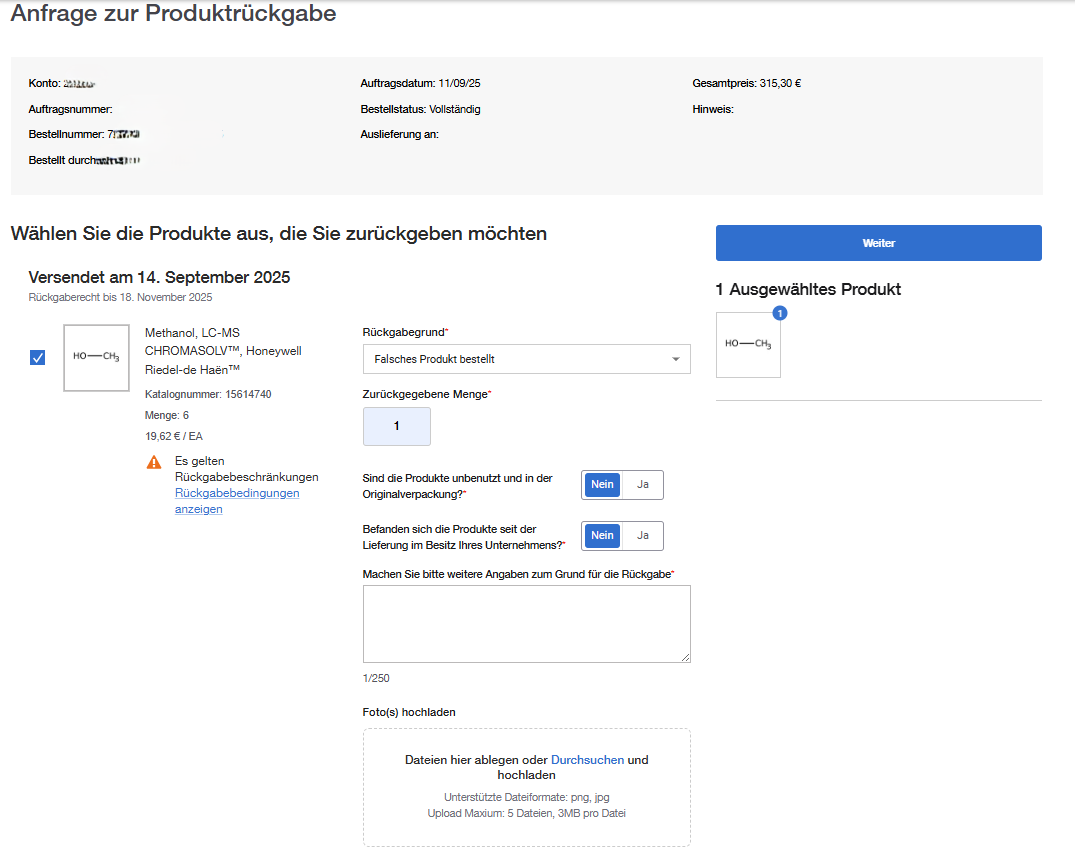Select the checkbox next to the Methanol product
1075x852 pixels.
tap(37, 357)
